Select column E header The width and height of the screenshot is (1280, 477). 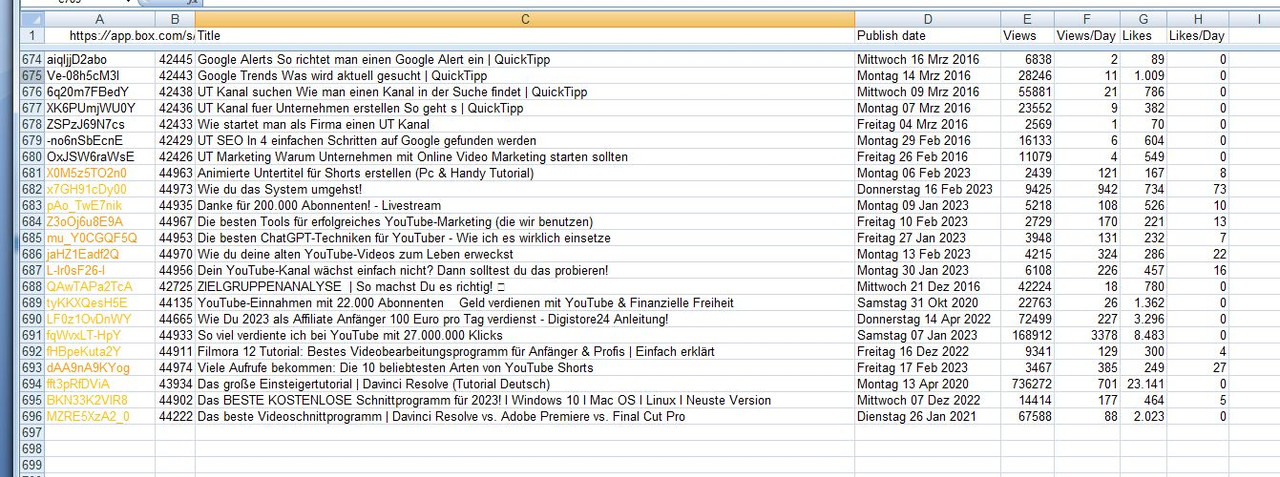pyautogui.click(x=1028, y=19)
